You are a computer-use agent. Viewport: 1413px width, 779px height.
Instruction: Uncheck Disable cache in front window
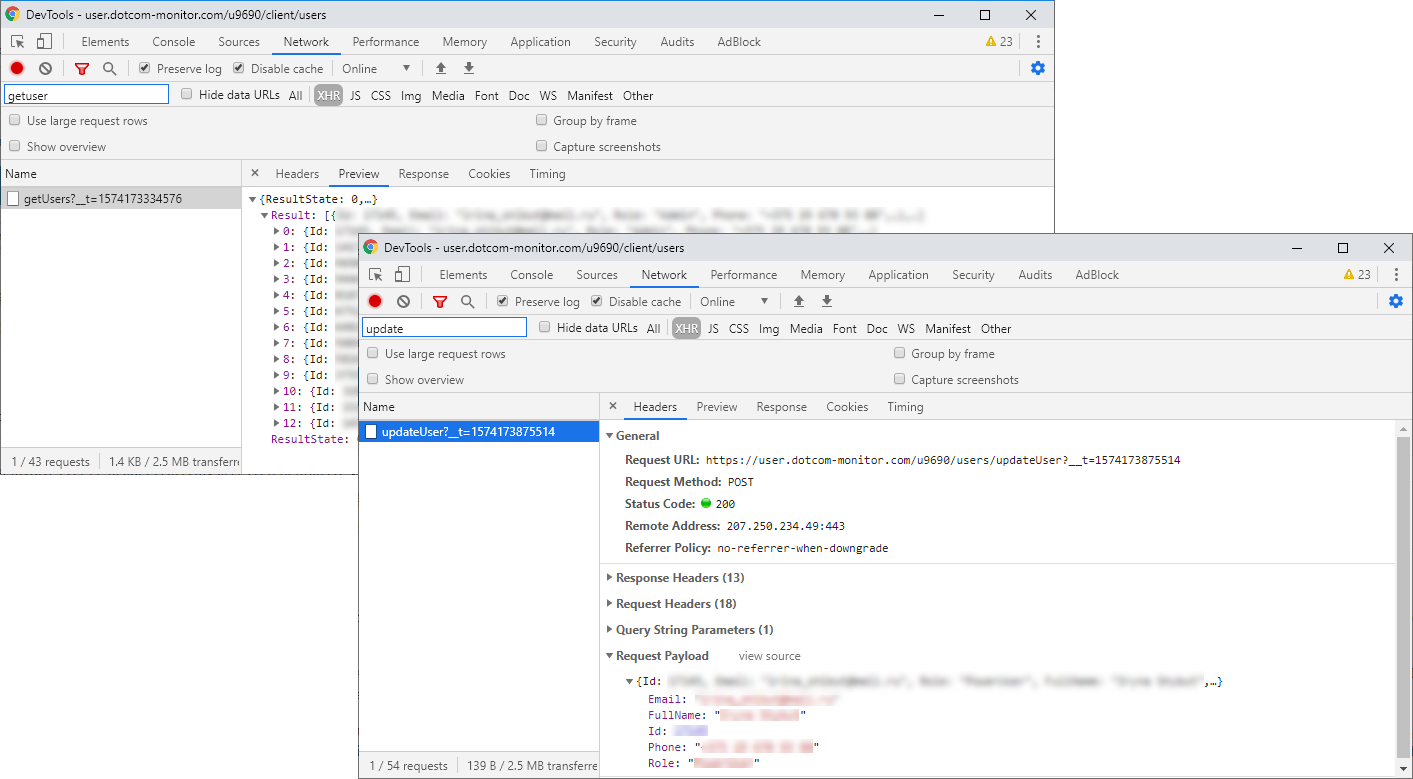coord(597,301)
